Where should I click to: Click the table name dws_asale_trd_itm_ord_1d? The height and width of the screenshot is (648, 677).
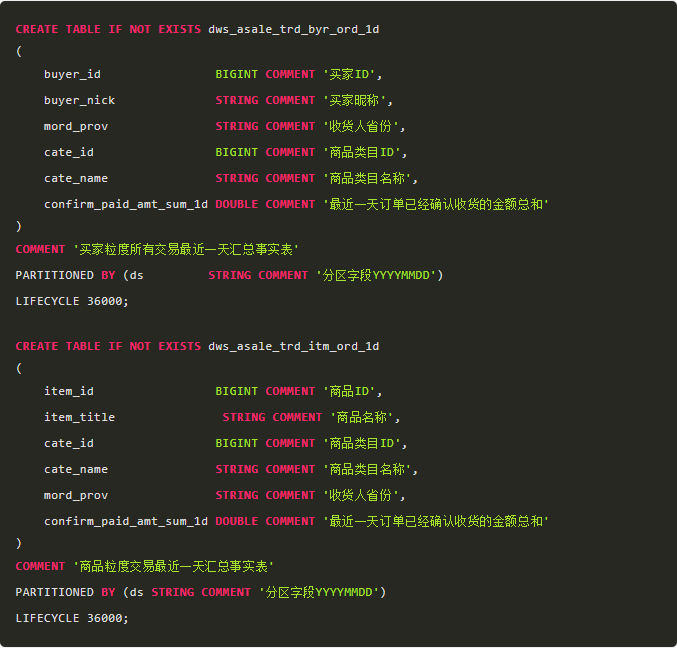coord(293,346)
